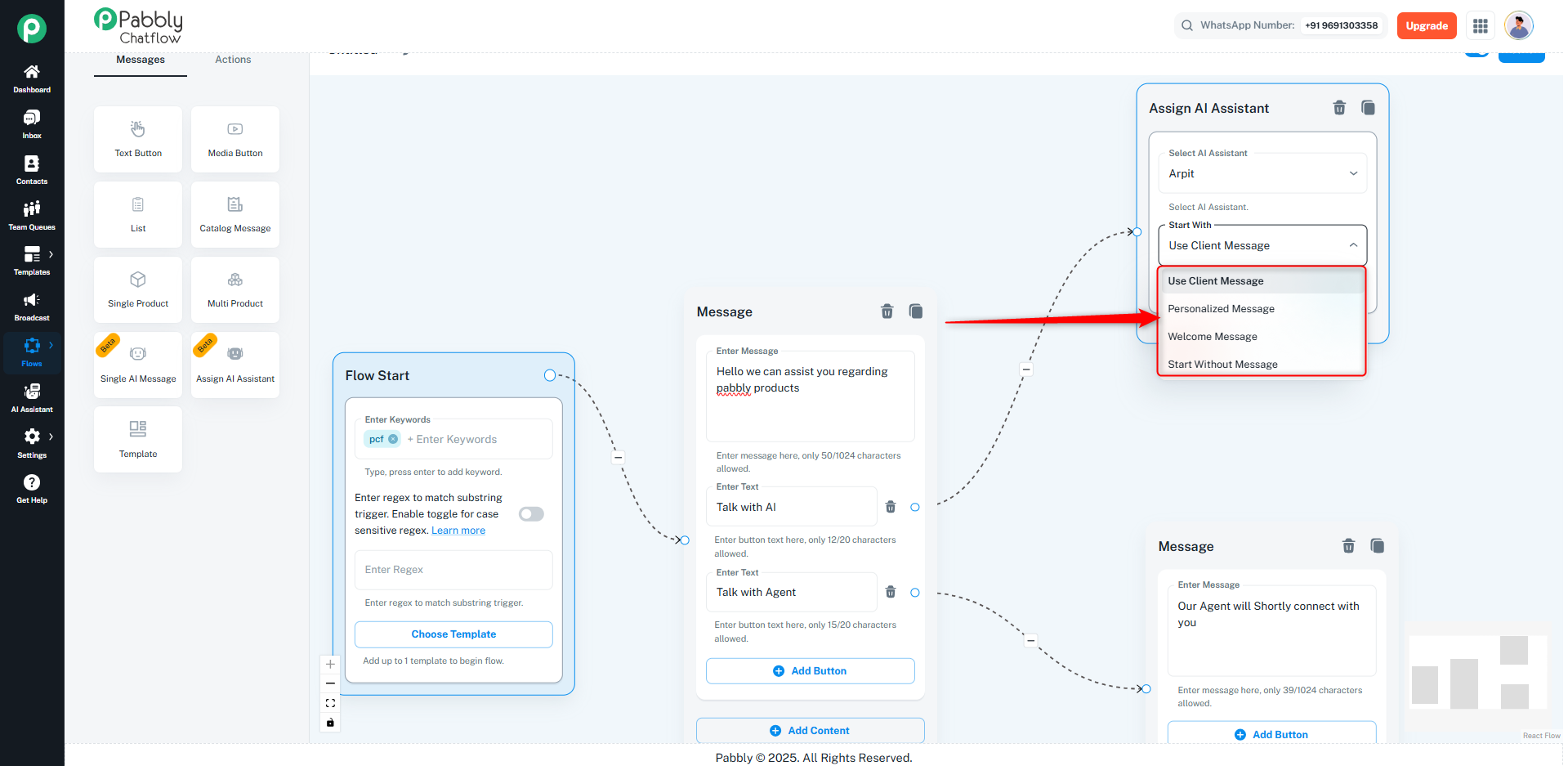Add a Text Button block
The width and height of the screenshot is (1568, 766).
[x=138, y=139]
